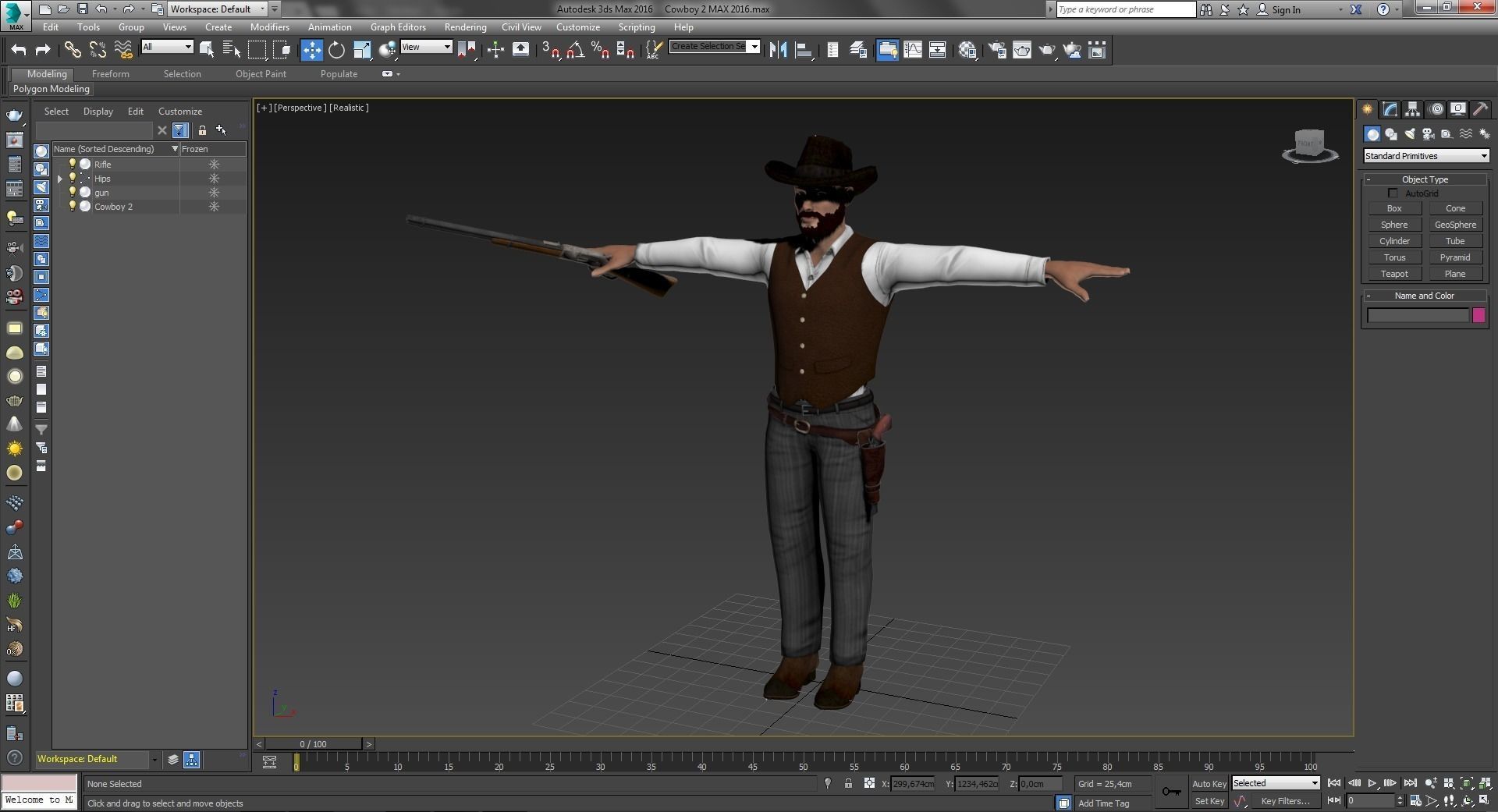Toggle the Percent Snap icon
The height and width of the screenshot is (812, 1498).
[600, 50]
